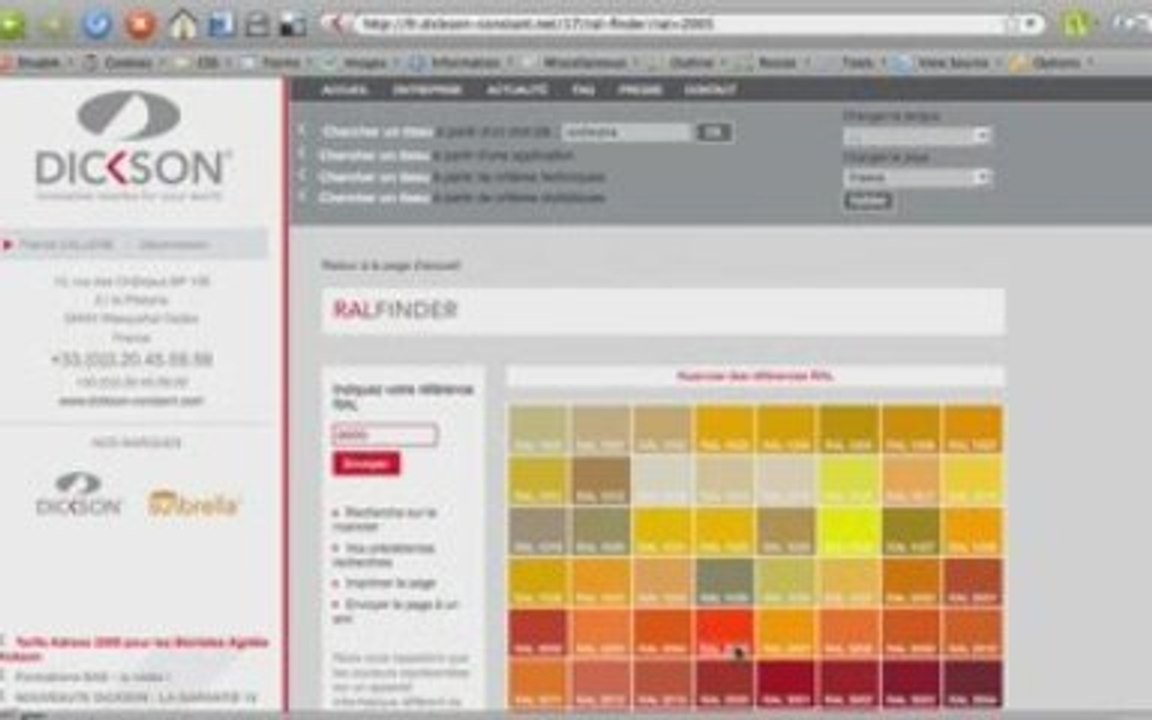1152x720 pixels.
Task: Pick the olive green swatch in third row
Action: [911, 531]
